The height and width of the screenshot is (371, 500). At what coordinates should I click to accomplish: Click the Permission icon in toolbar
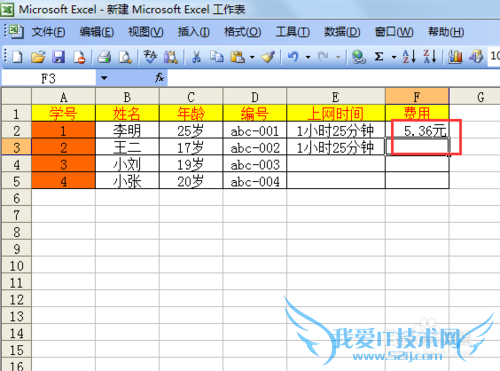[x=79, y=57]
